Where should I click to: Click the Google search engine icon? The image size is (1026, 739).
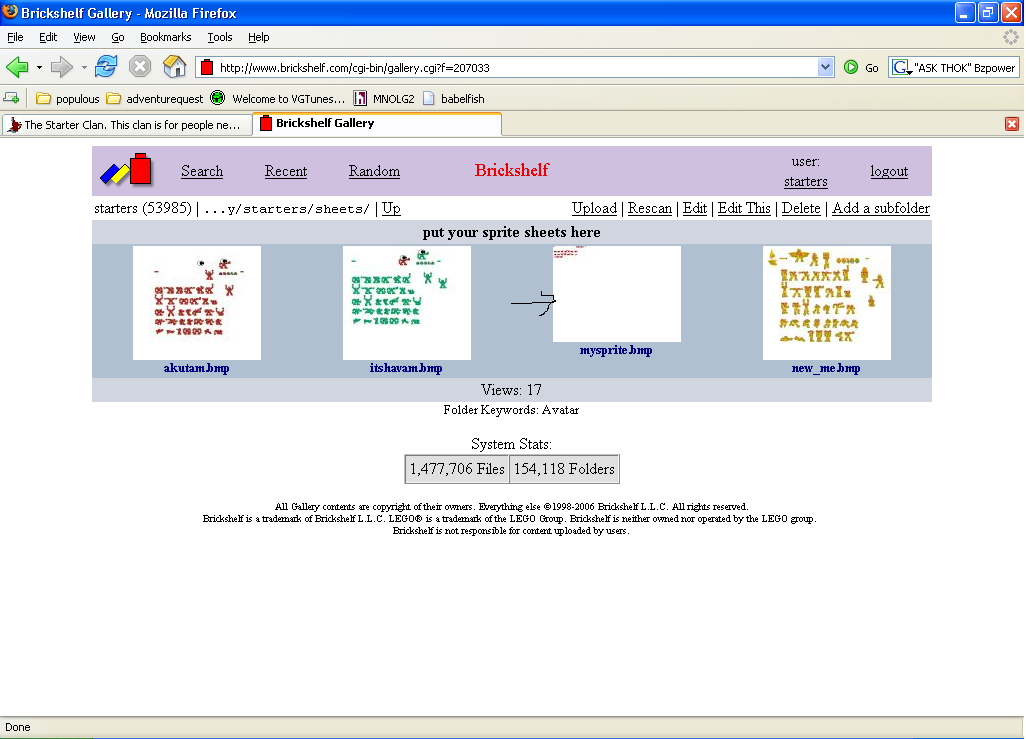click(902, 67)
